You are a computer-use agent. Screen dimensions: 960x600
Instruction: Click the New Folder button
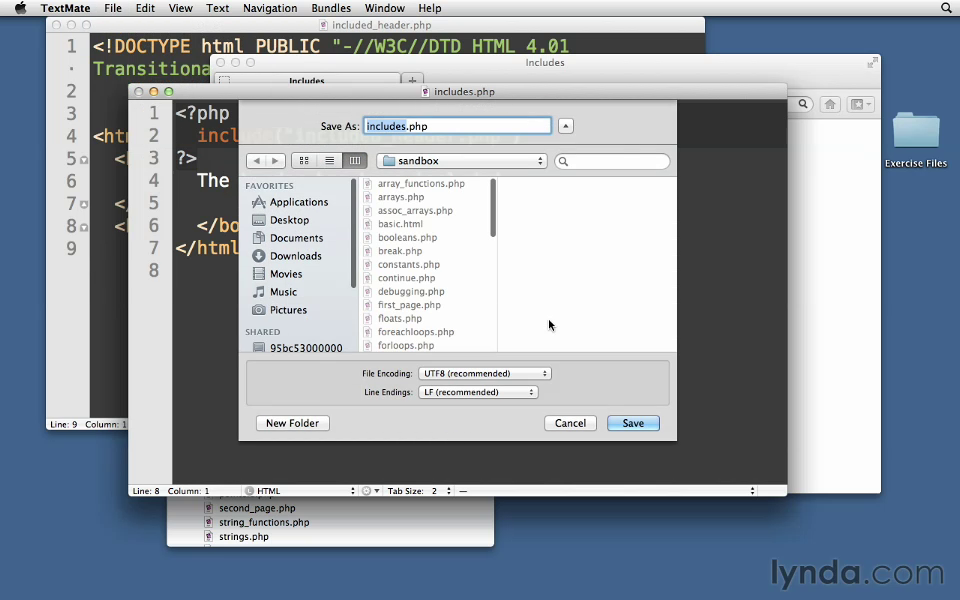tap(293, 423)
